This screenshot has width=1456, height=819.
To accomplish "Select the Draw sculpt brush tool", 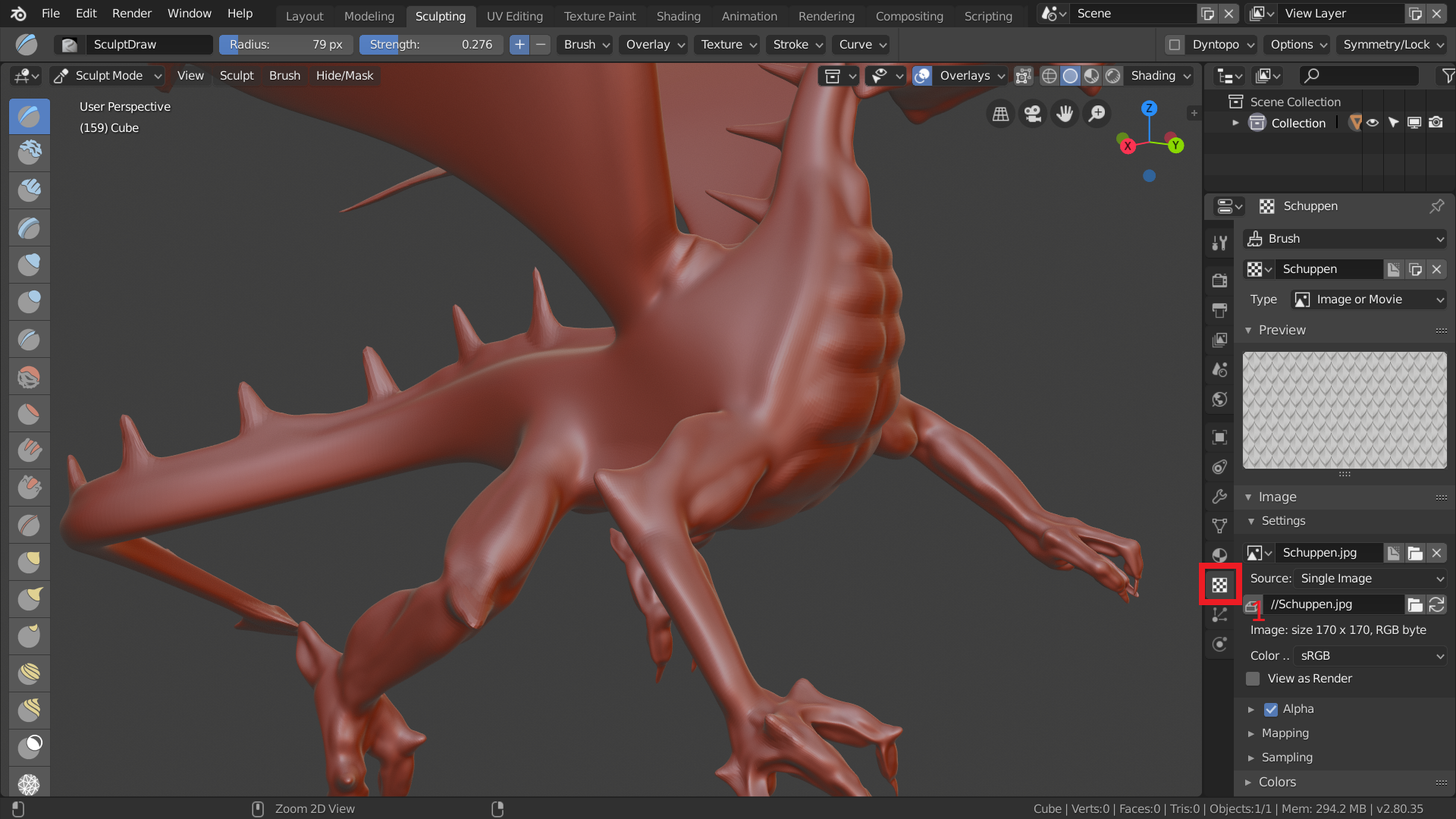I will coord(30,116).
